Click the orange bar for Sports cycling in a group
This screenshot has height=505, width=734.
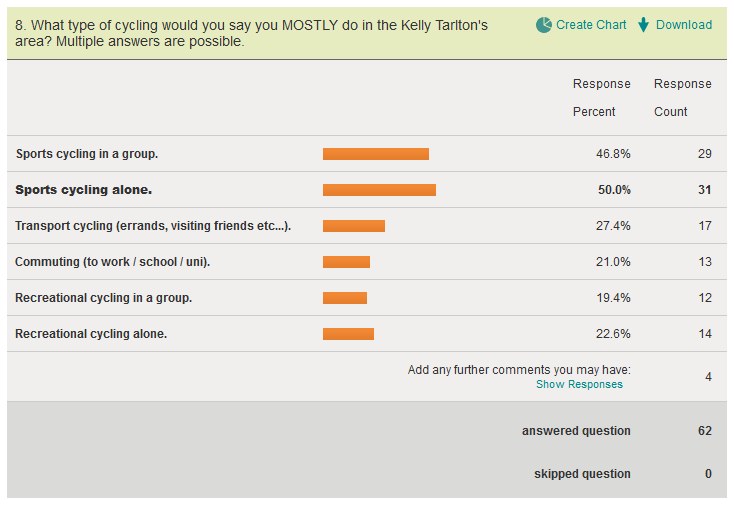click(376, 154)
